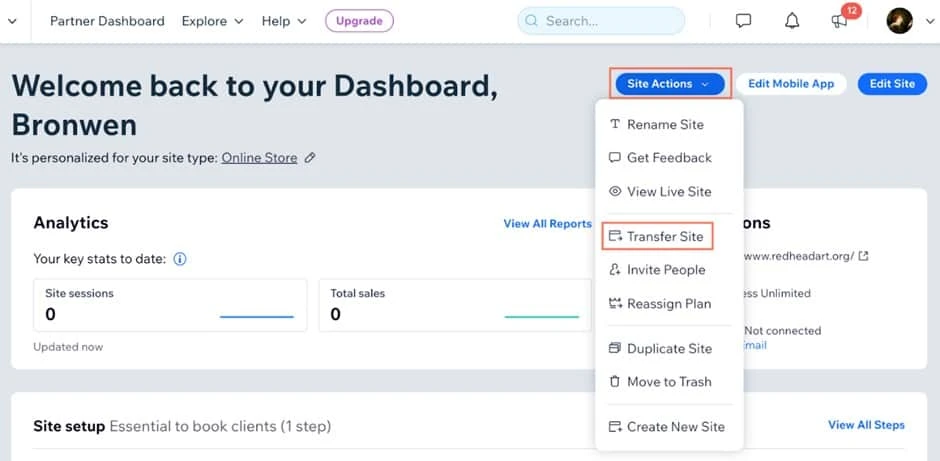Click the info icon near key stats
This screenshot has height=461, width=940.
180,259
